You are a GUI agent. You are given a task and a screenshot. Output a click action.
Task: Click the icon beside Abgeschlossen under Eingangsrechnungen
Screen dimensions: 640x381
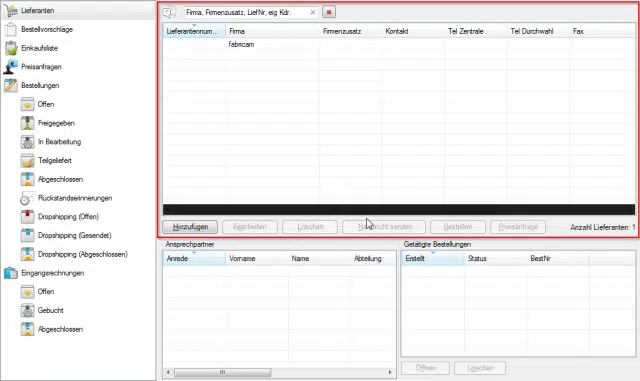tap(27, 330)
